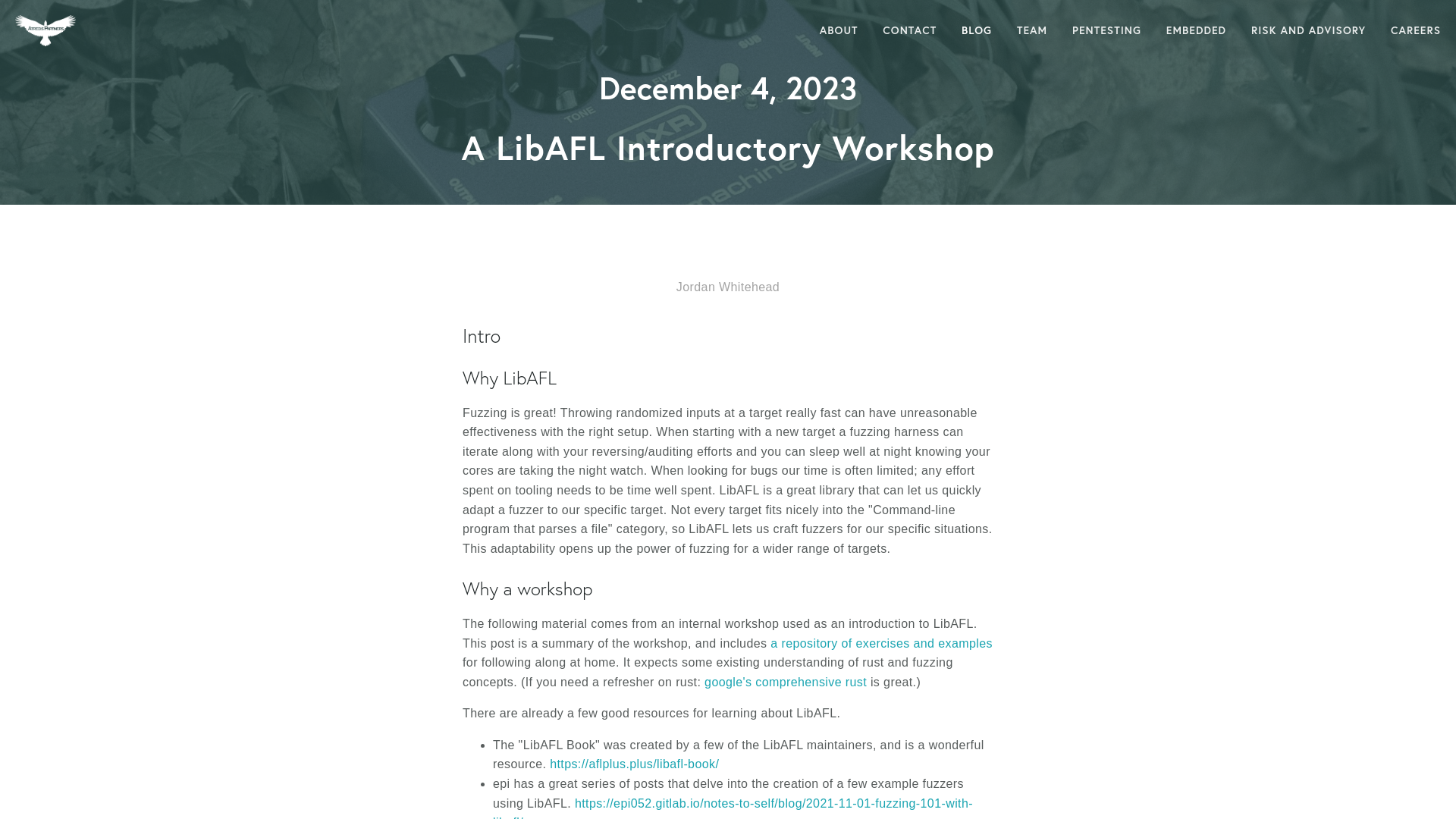Open the CAREERS section
Image resolution: width=1456 pixels, height=819 pixels.
click(x=1415, y=30)
